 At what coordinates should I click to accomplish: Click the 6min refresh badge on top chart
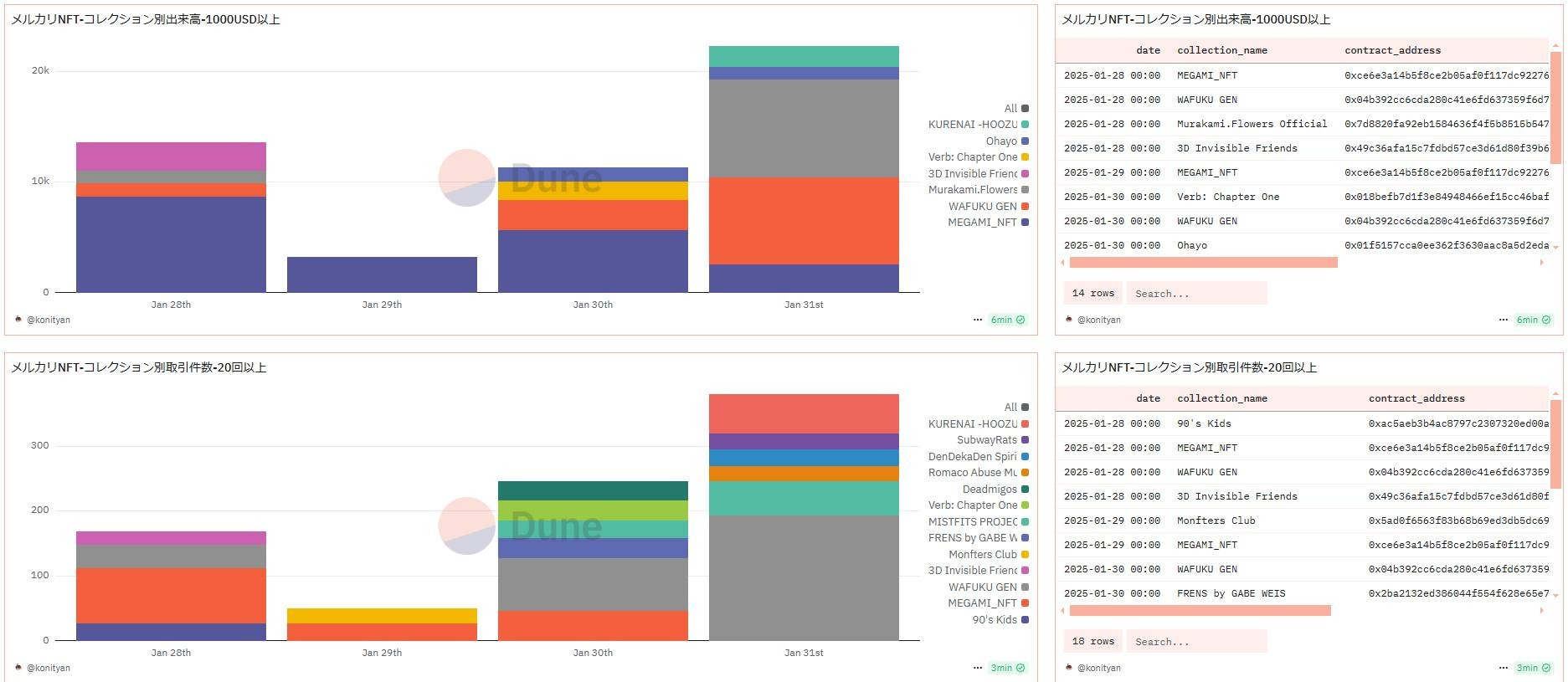1008,320
